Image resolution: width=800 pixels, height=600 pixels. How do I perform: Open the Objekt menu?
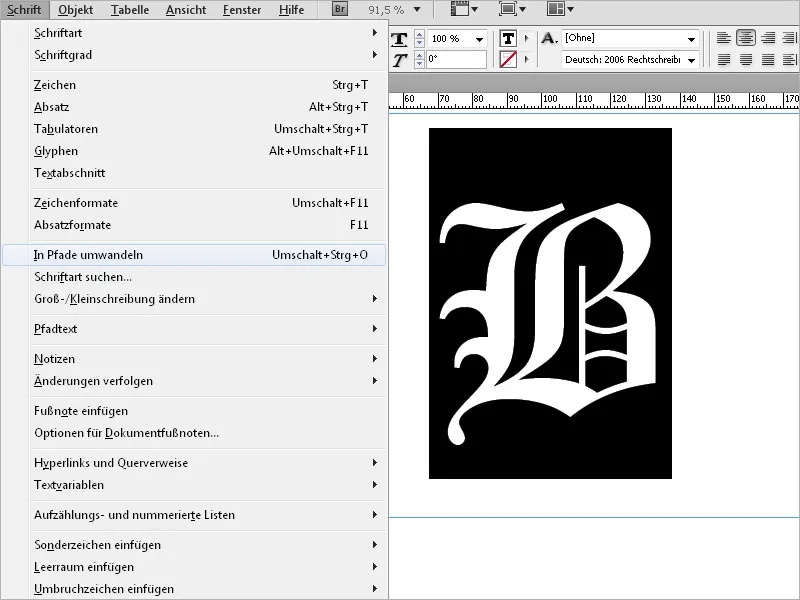(x=76, y=10)
